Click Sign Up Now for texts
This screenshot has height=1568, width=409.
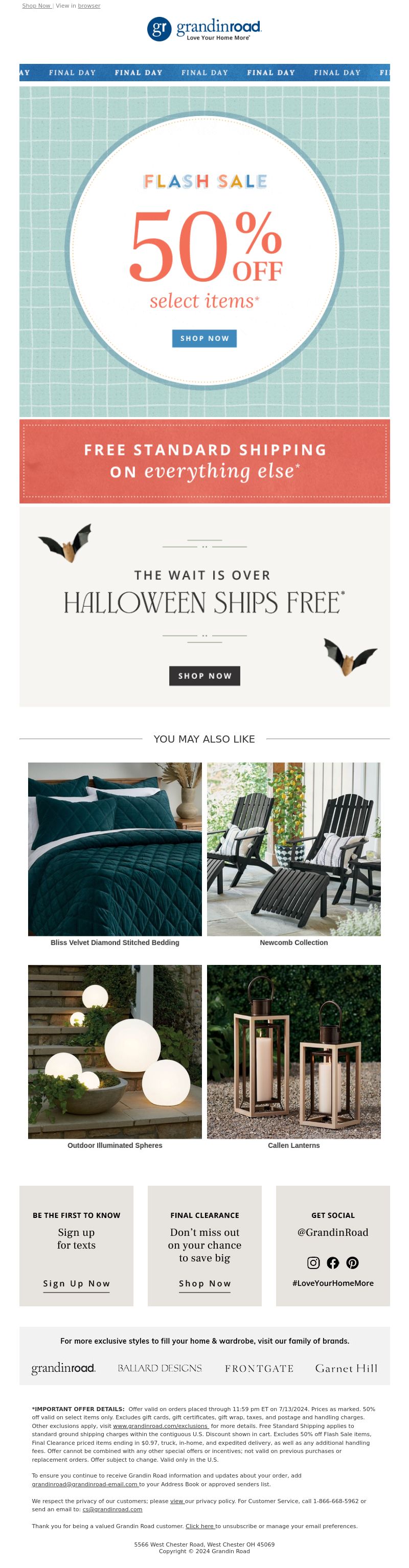tap(76, 1284)
